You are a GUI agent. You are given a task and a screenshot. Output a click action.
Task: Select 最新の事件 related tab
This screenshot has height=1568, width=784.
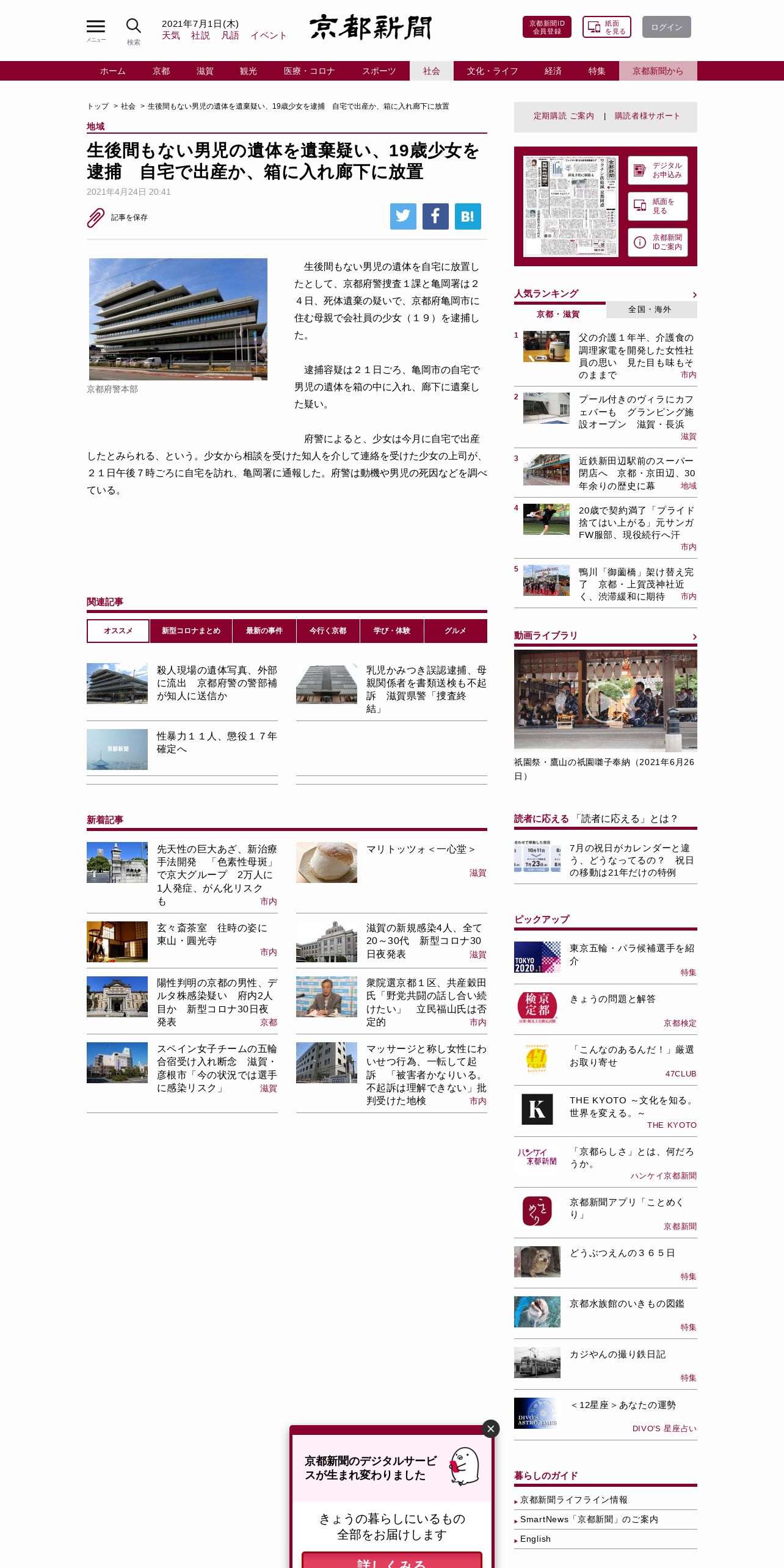(x=264, y=631)
